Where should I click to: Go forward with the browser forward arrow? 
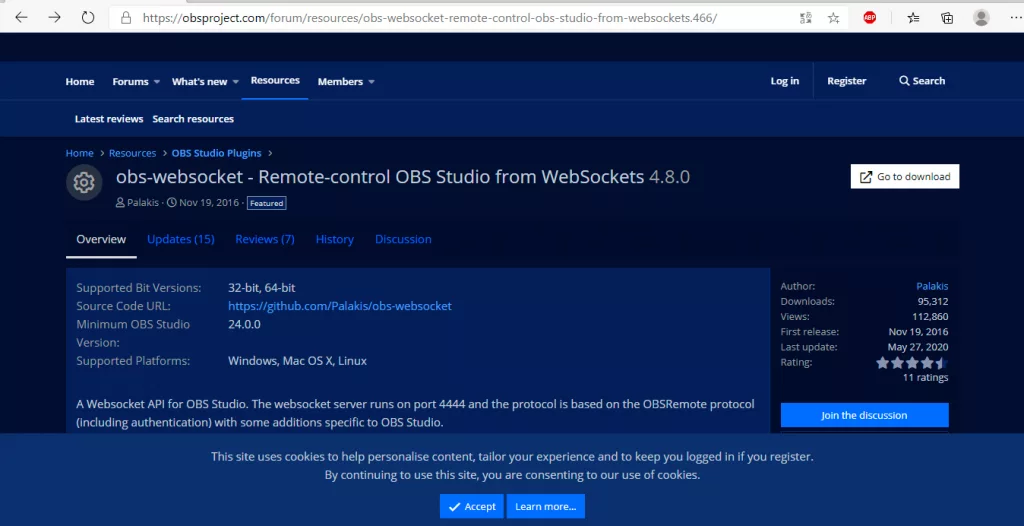[x=55, y=18]
